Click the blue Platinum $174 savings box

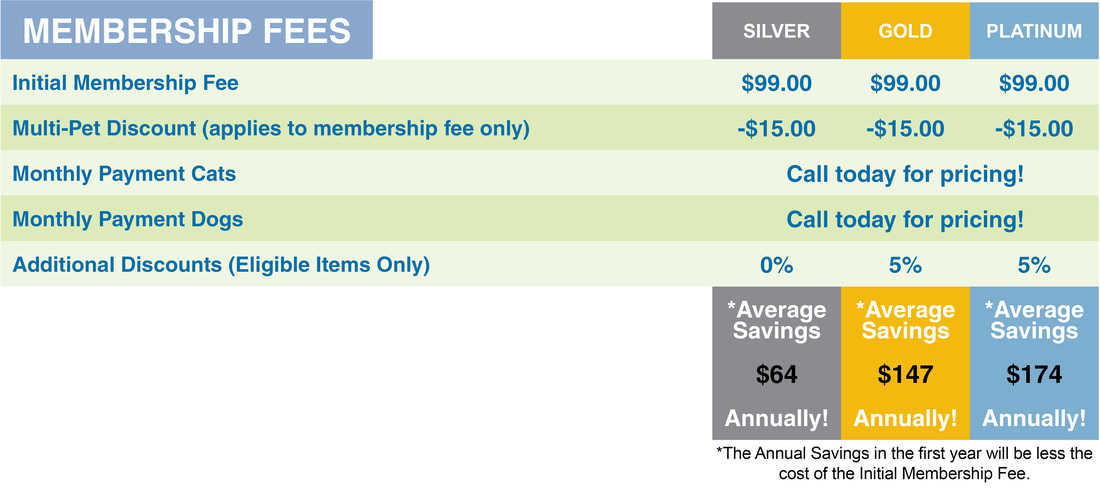coord(1034,363)
